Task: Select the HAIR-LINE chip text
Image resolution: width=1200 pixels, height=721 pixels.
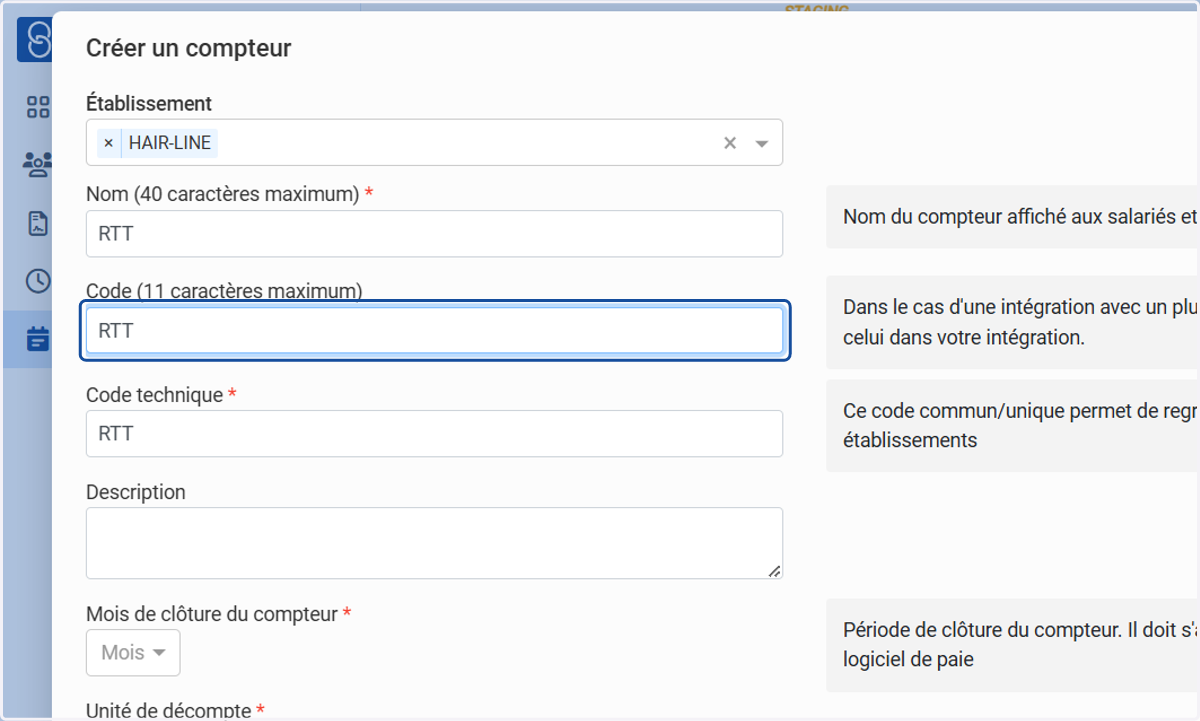Action: point(170,143)
